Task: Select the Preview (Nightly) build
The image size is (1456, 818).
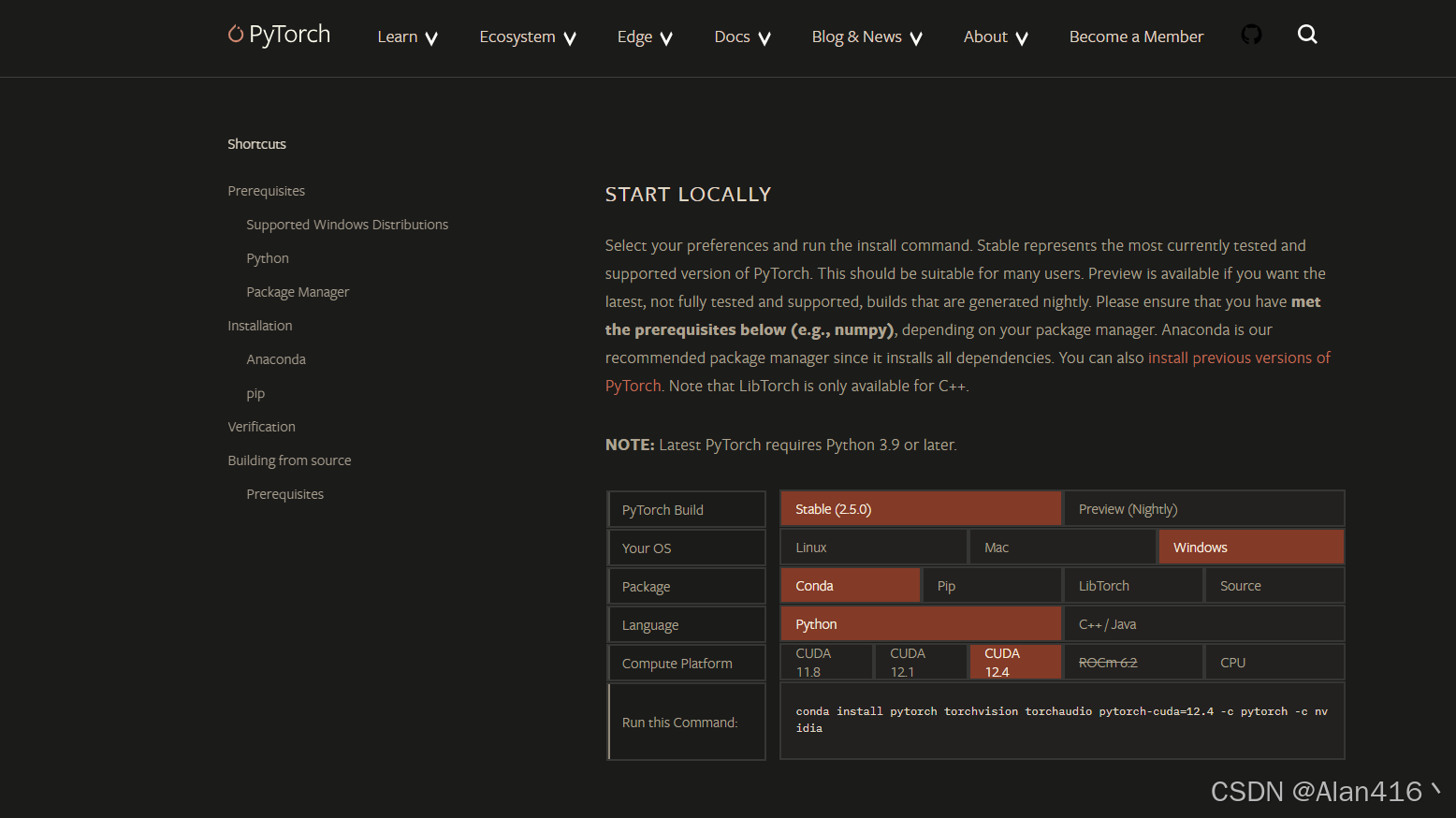Action: [1204, 509]
